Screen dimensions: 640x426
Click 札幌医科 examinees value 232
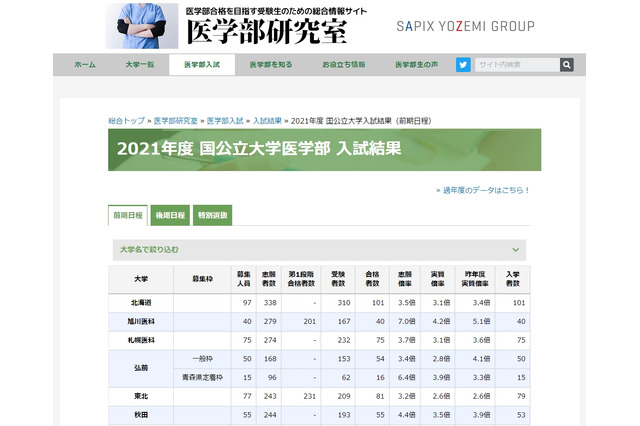(x=344, y=340)
